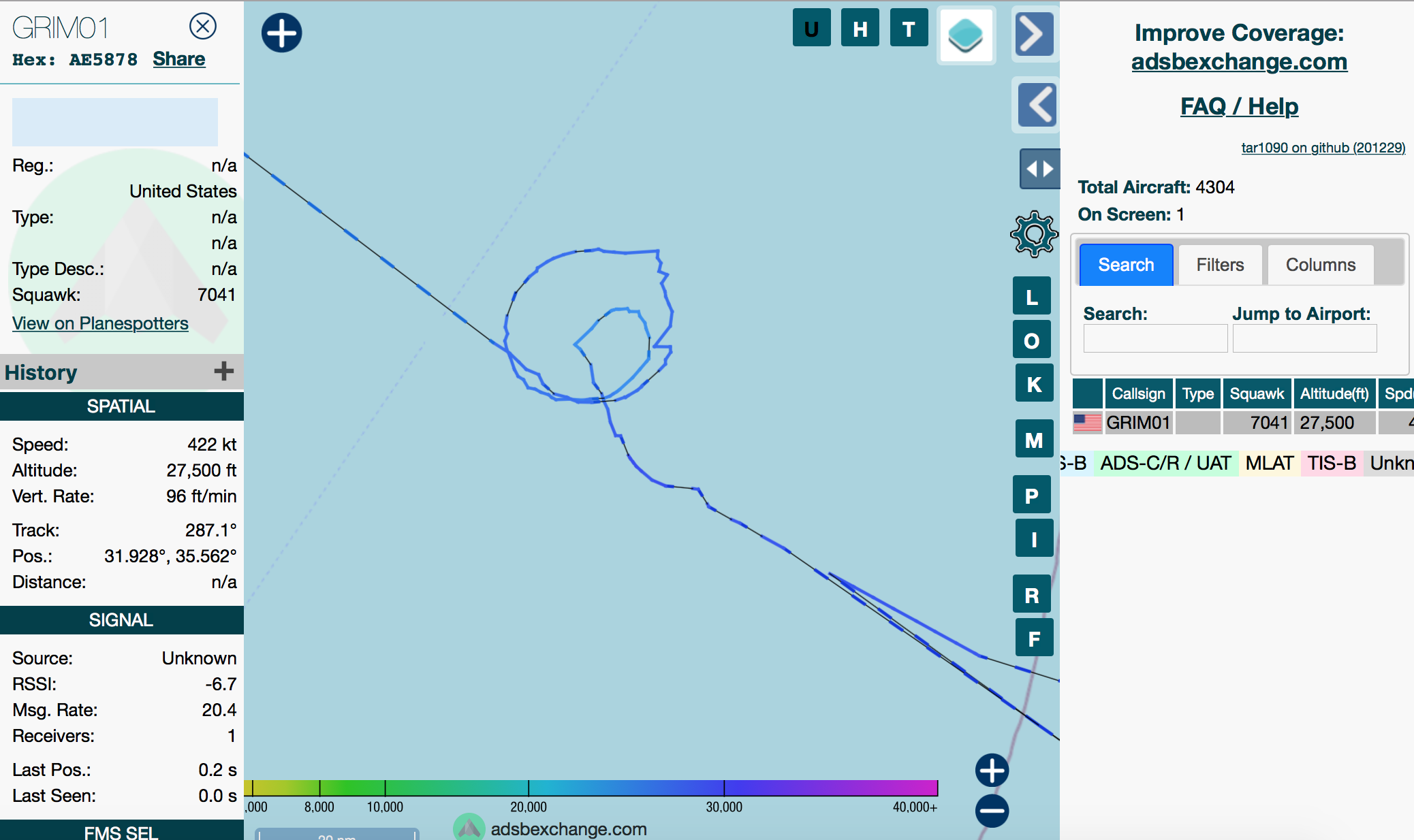The image size is (1414, 840).
Task: Click the ADS-C/R / UAT legend label
Action: 1165,463
